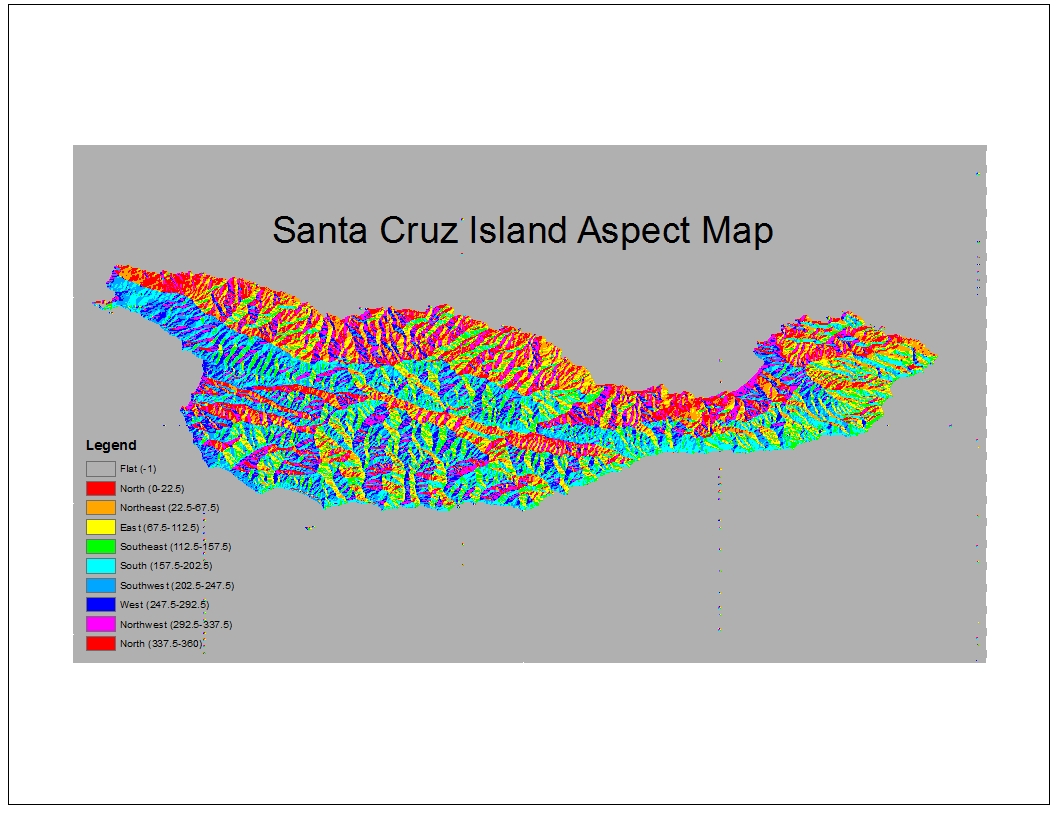Select the 'East (67.5-112.5)' legend label
Viewport: 1056px width, 816px height.
[160, 527]
